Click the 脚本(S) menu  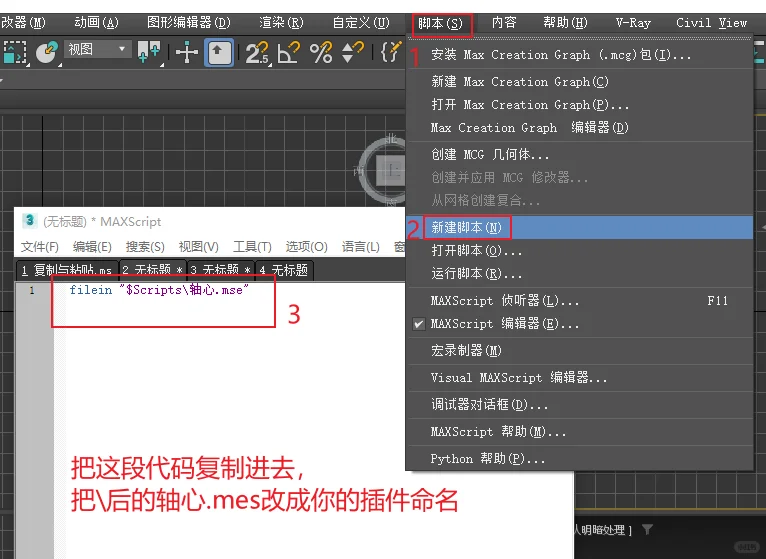pyautogui.click(x=442, y=23)
